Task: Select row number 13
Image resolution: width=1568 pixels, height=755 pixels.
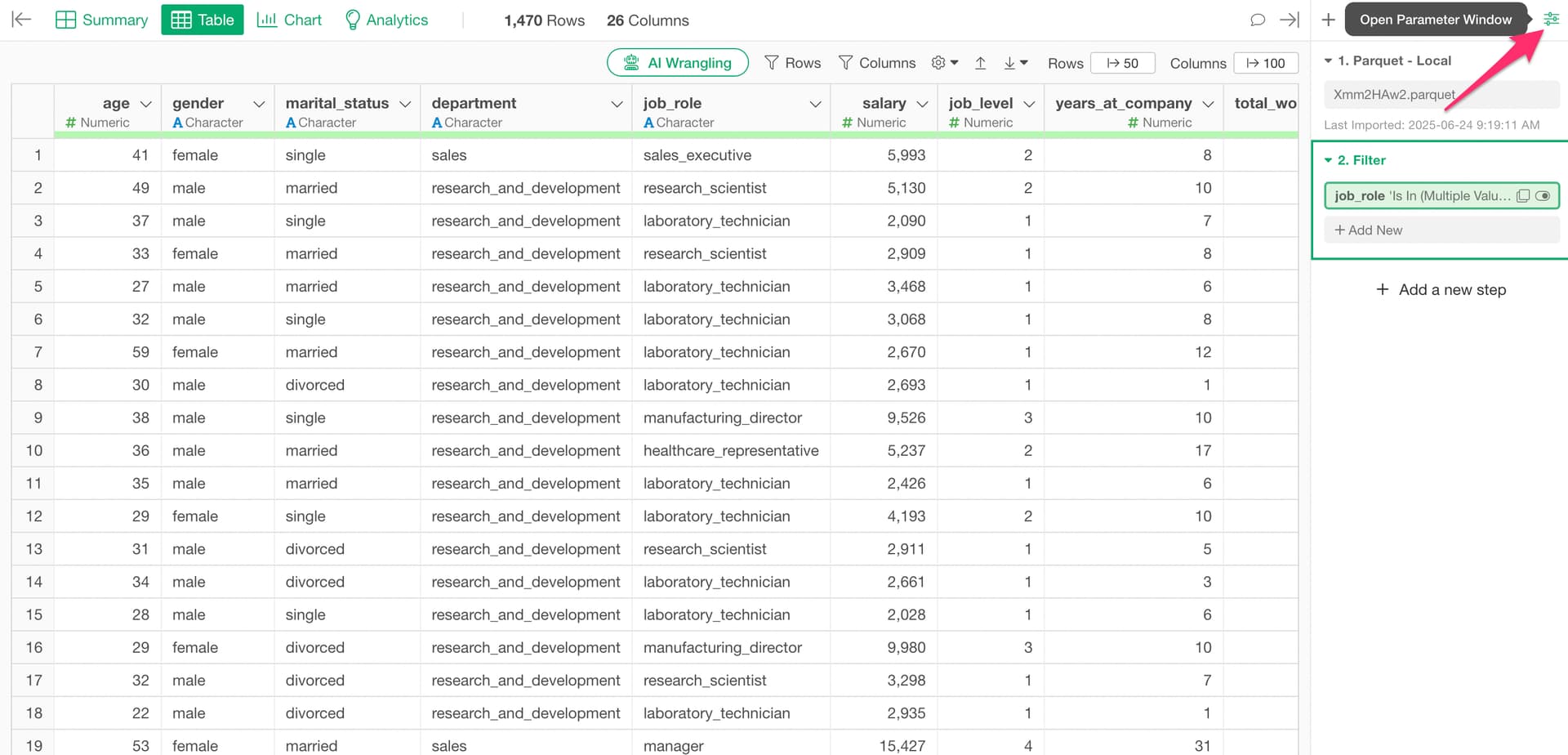Action: point(33,549)
